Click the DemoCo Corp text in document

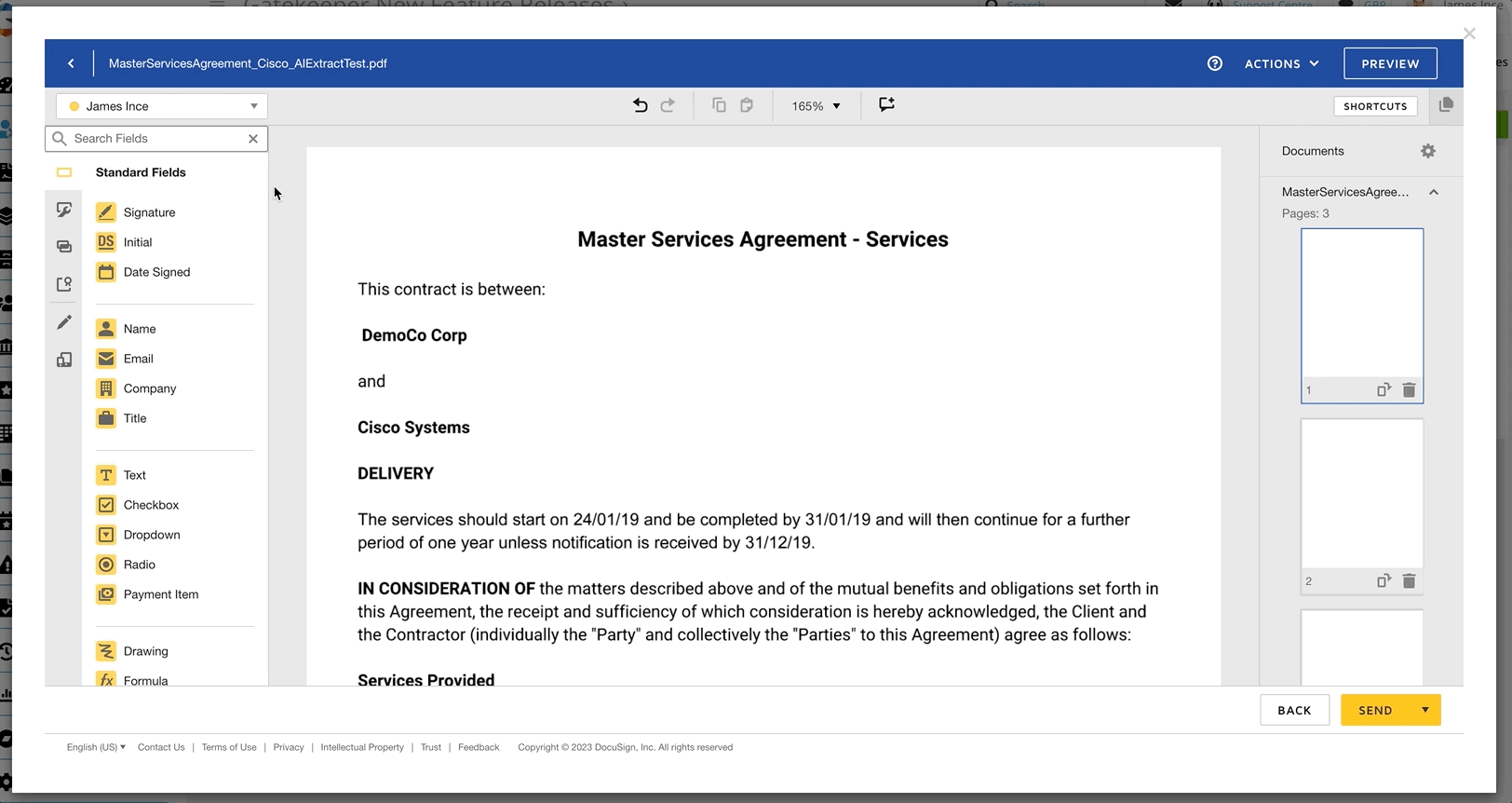(x=414, y=335)
